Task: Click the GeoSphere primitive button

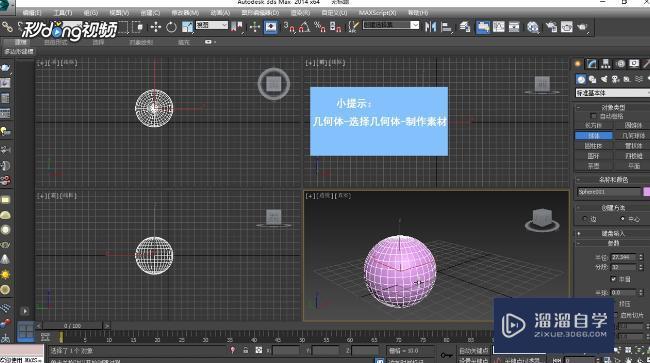Action: (633, 136)
